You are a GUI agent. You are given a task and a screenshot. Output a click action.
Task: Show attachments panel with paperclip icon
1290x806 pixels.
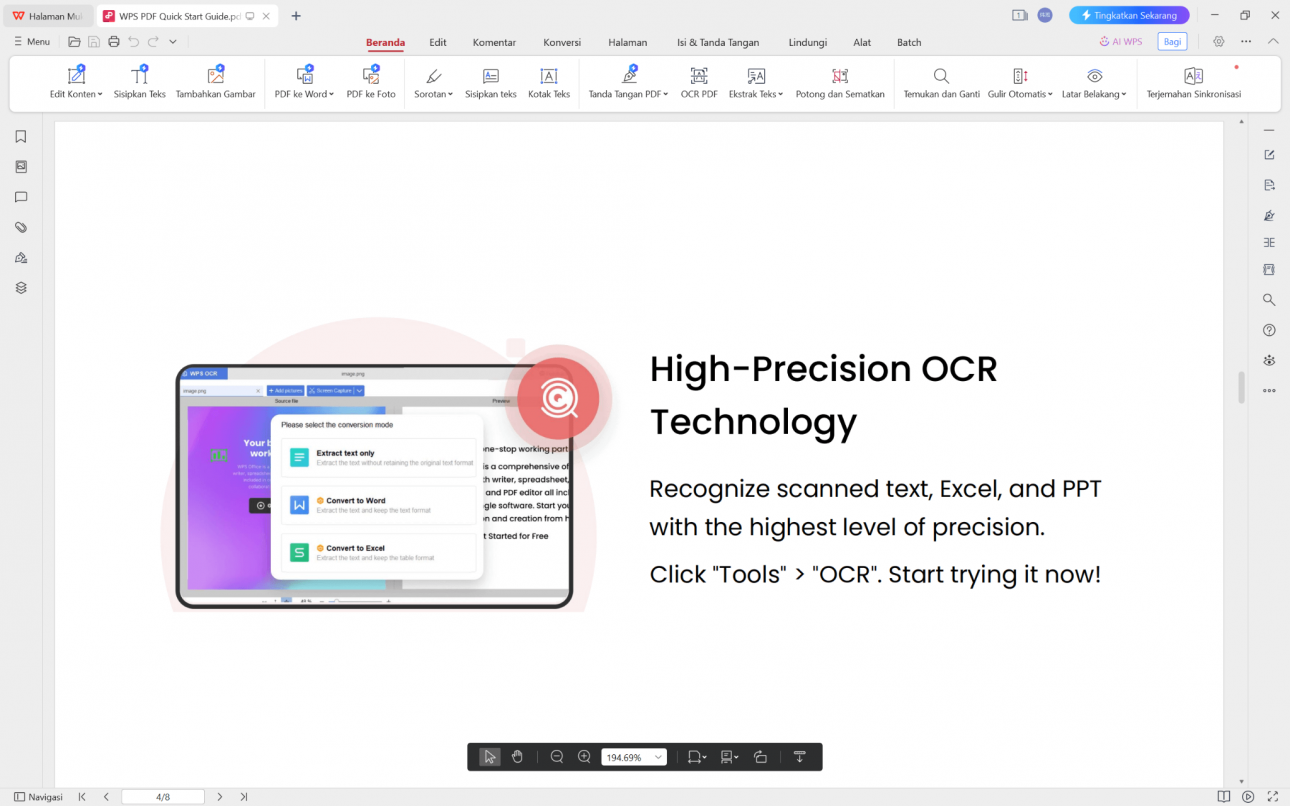click(21, 227)
